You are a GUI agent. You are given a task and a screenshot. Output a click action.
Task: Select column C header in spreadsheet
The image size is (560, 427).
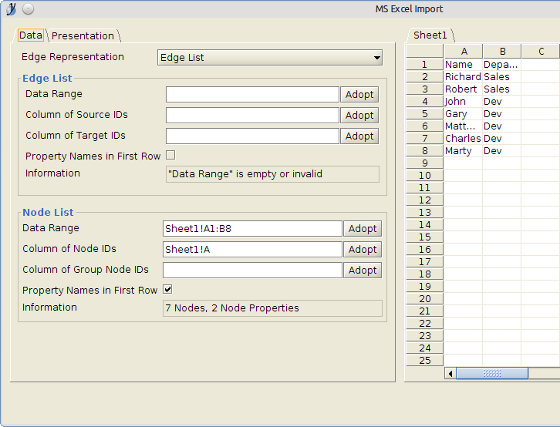(x=541, y=51)
